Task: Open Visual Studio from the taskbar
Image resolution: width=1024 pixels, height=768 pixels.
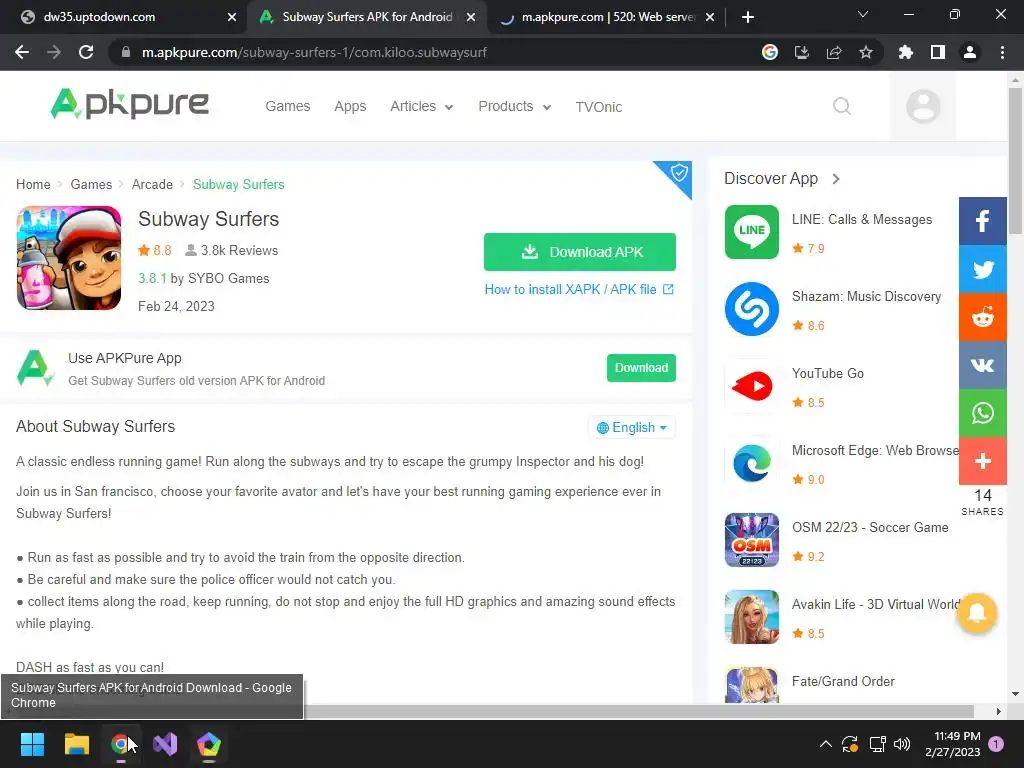Action: tap(165, 744)
